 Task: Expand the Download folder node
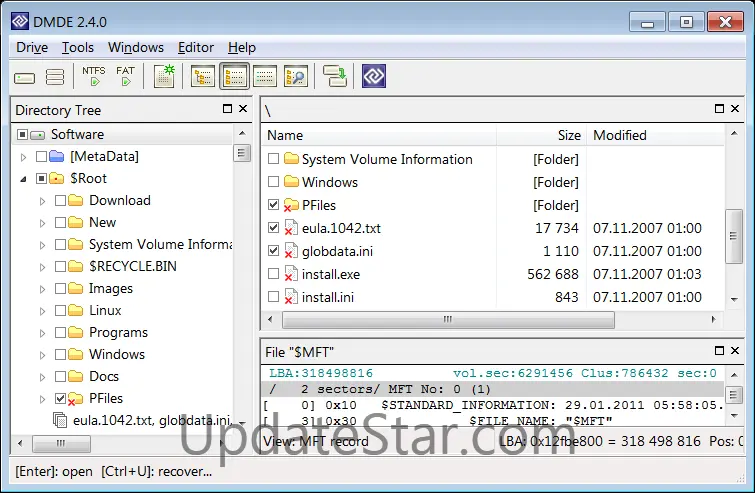pyautogui.click(x=42, y=201)
